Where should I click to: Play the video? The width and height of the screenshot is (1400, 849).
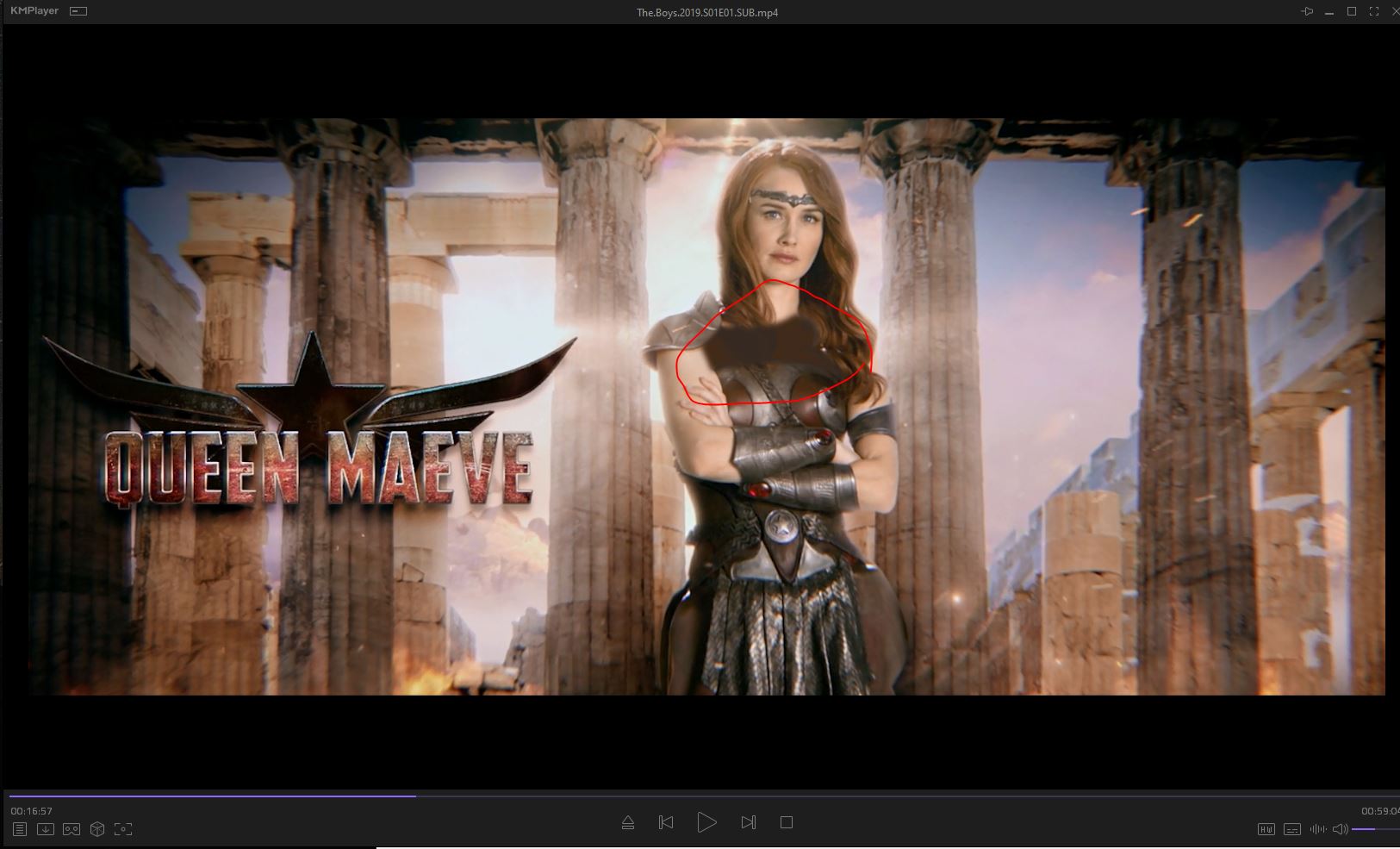[x=706, y=822]
